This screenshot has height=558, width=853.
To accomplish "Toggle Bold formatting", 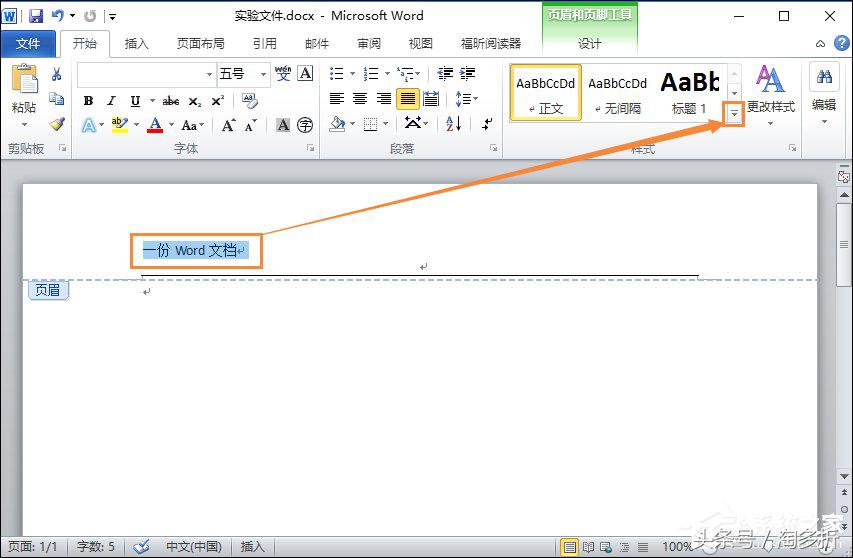I will 89,101.
